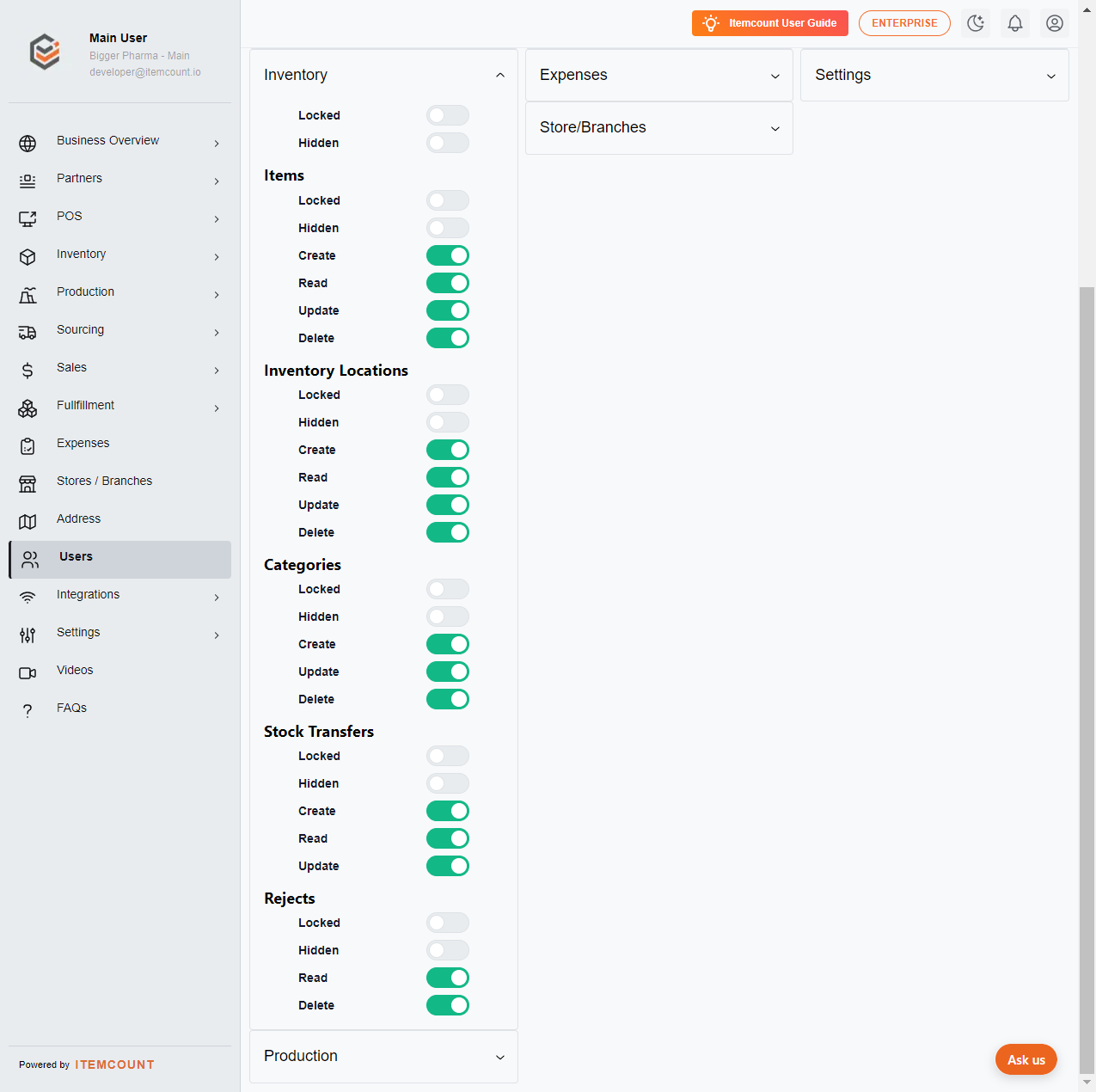Toggle Hidden switch under Rejects

pyautogui.click(x=448, y=950)
